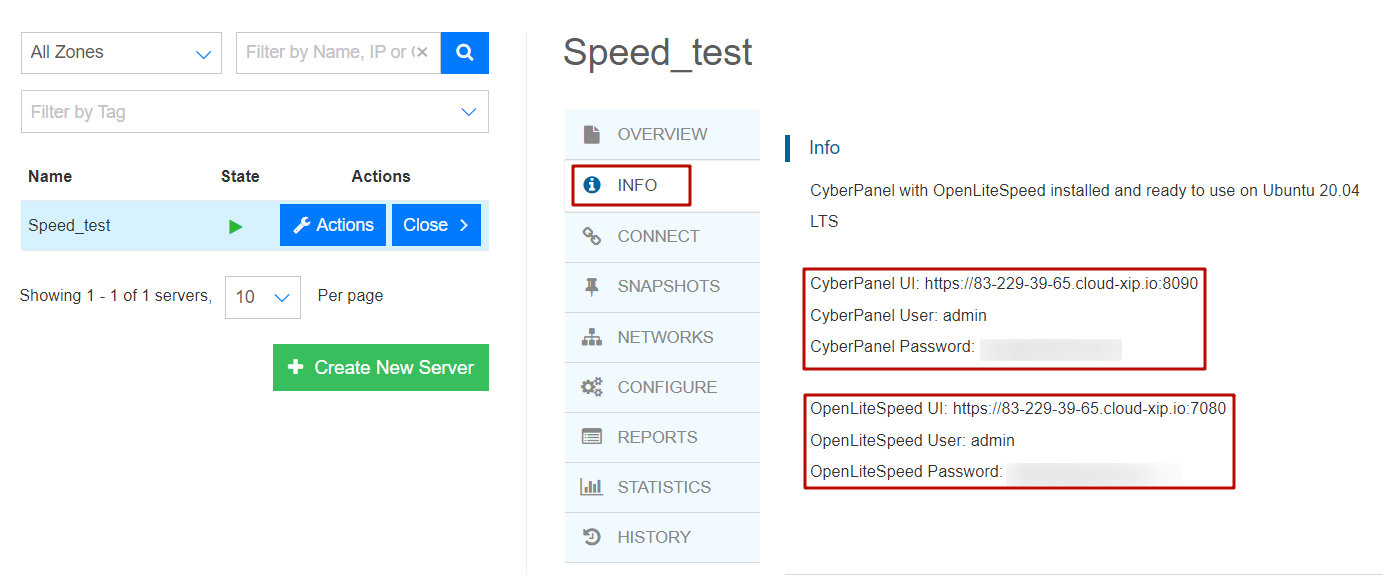Image resolution: width=1383 pixels, height=575 pixels.
Task: Select the INFO tab
Action: pos(662,185)
